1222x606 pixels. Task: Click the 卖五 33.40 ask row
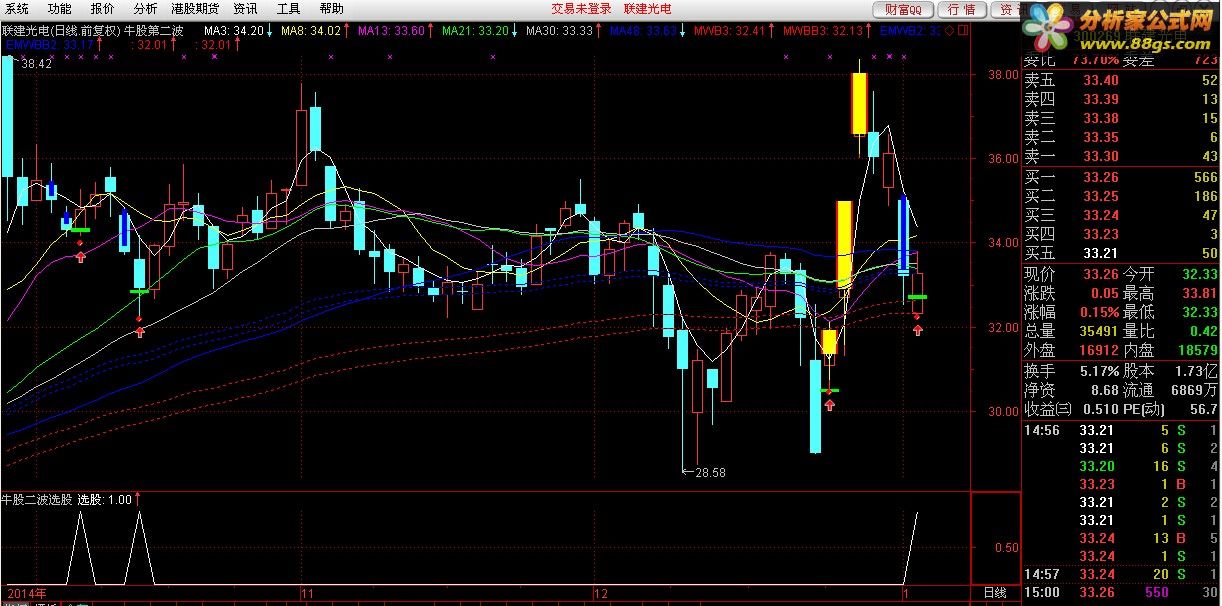[1121, 80]
